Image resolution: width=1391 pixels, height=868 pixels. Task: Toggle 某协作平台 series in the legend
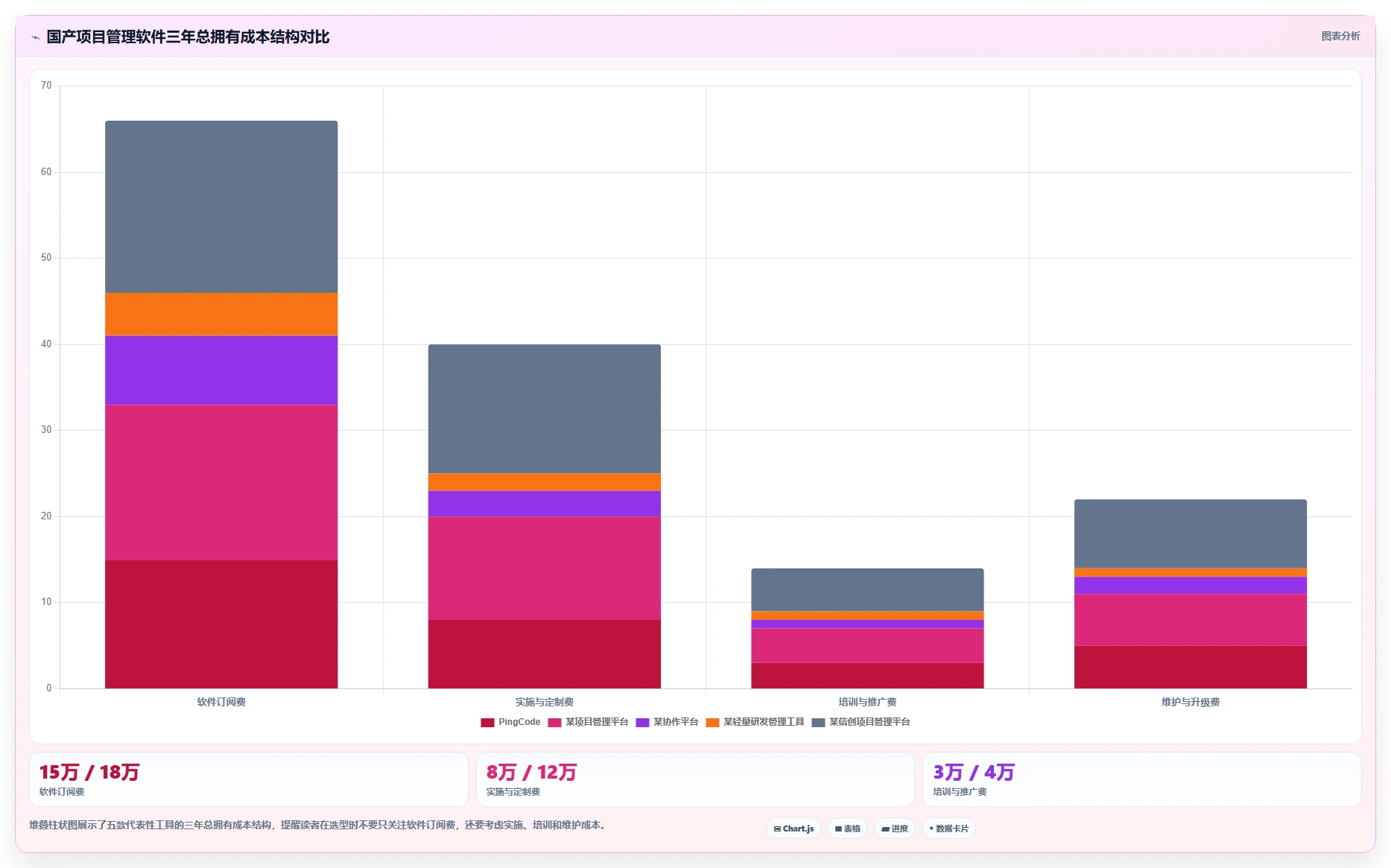667,722
